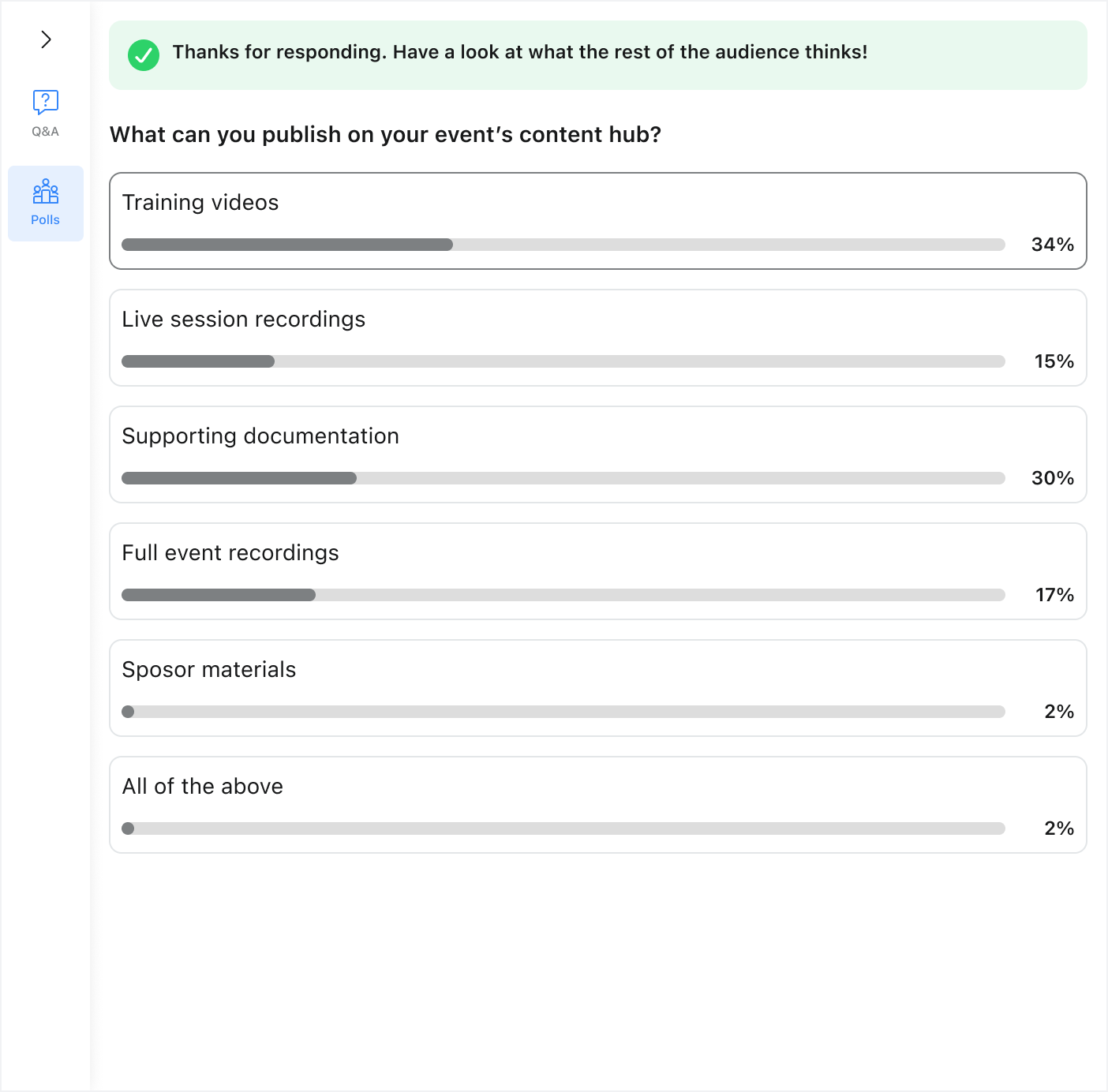
Task: Select the Training videos poll option
Action: tap(598, 221)
